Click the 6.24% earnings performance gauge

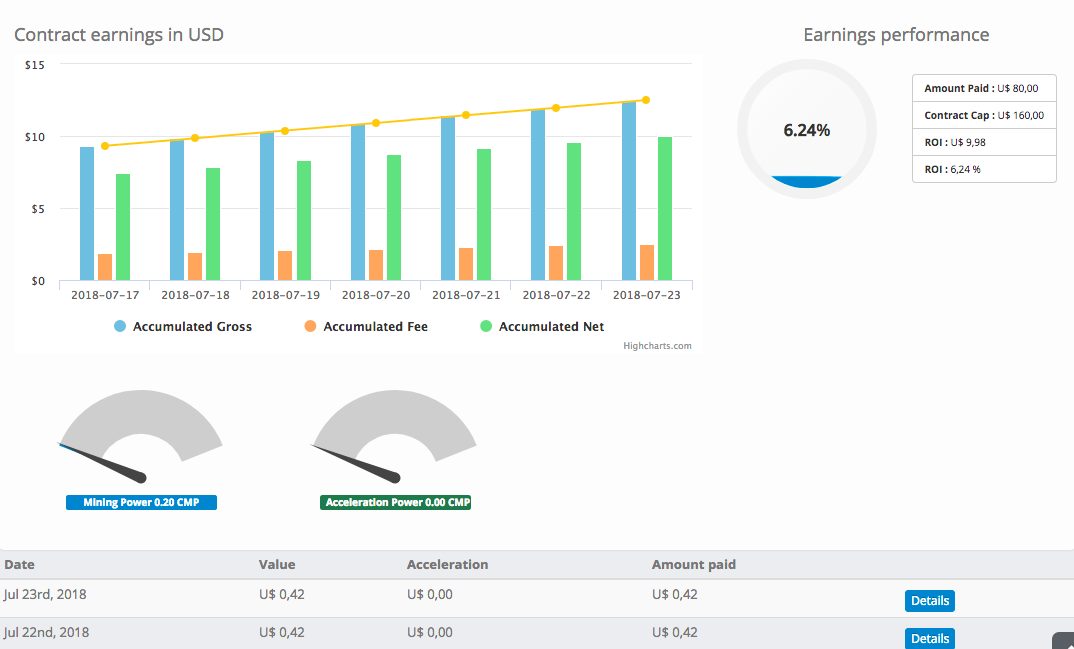pos(806,130)
